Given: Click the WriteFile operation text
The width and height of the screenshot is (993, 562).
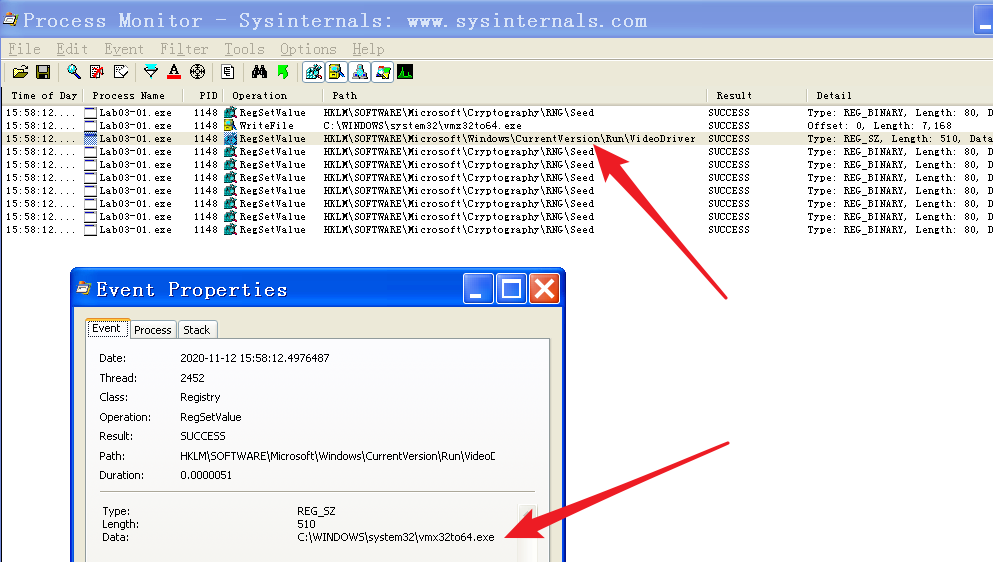Looking at the screenshot, I should [x=266, y=125].
